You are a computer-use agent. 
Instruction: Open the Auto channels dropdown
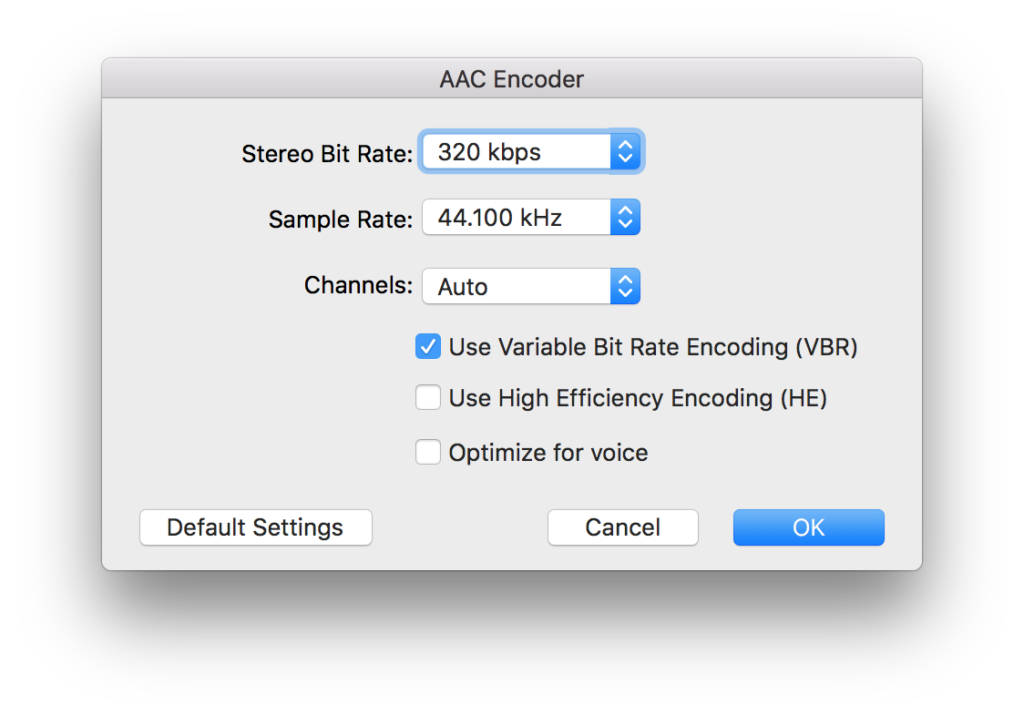coord(531,286)
